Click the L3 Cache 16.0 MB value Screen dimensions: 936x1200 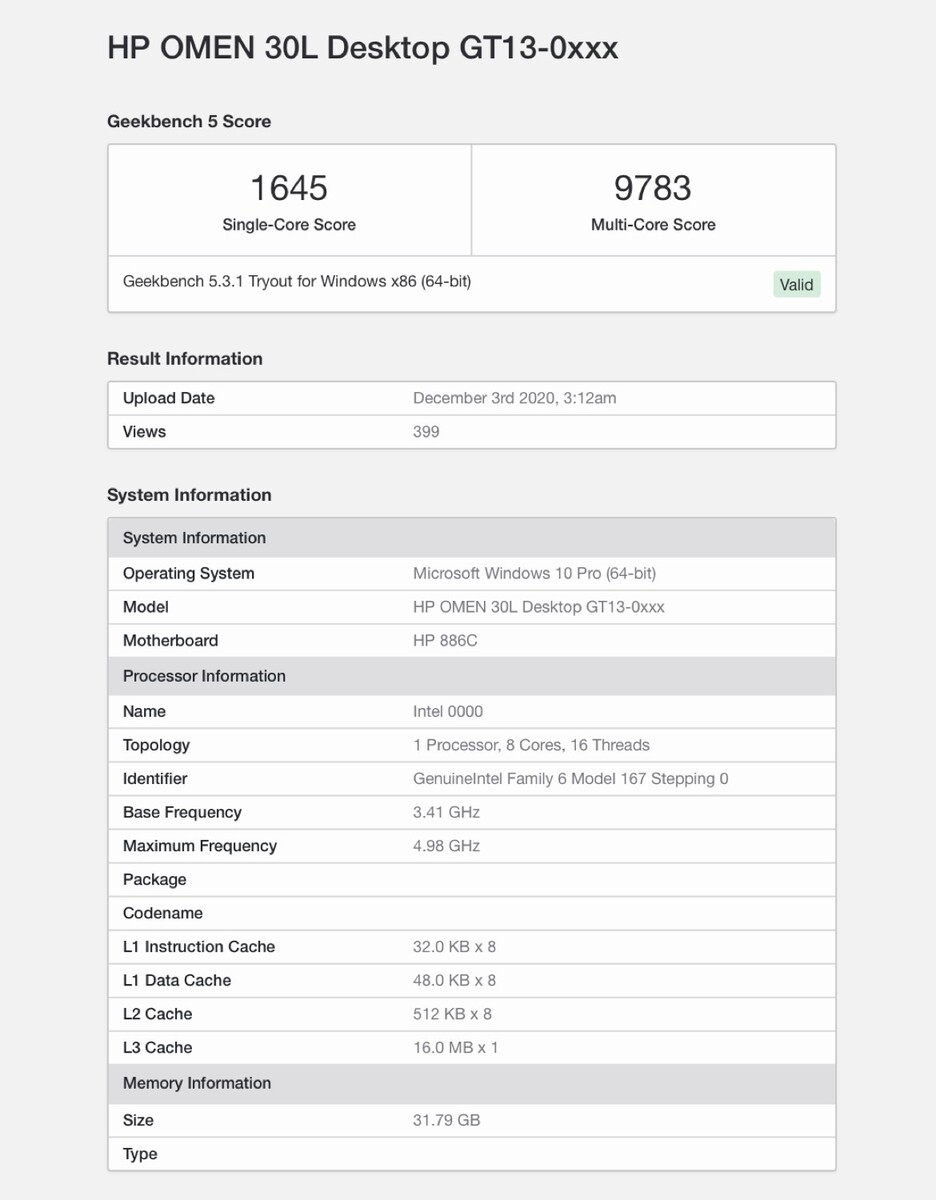click(455, 1047)
